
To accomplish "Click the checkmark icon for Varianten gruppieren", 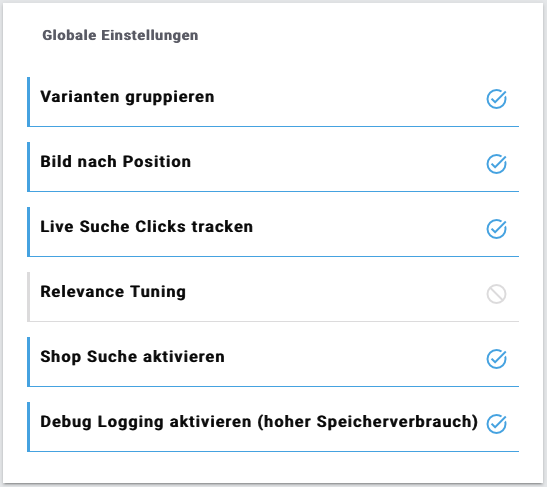I will pos(496,99).
